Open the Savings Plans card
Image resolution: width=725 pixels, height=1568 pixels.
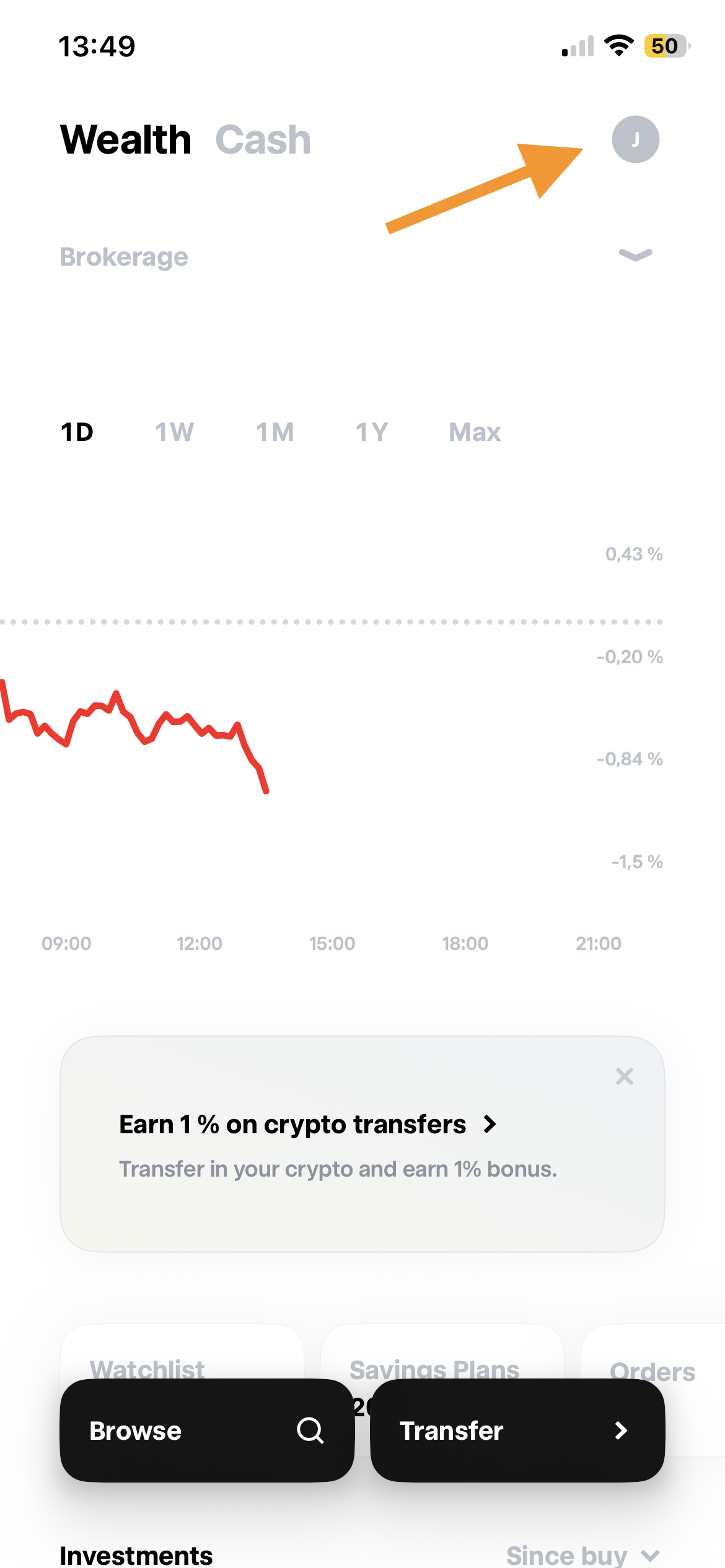coord(435,1369)
